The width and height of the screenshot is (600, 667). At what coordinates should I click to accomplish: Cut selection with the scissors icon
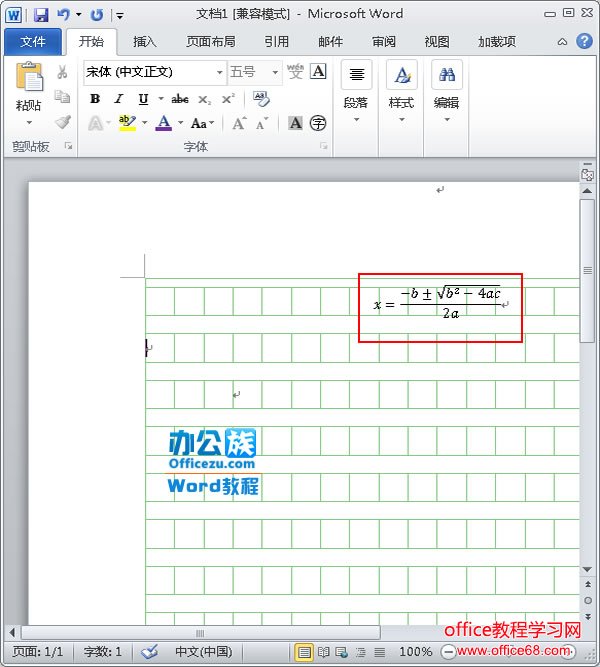tap(62, 72)
